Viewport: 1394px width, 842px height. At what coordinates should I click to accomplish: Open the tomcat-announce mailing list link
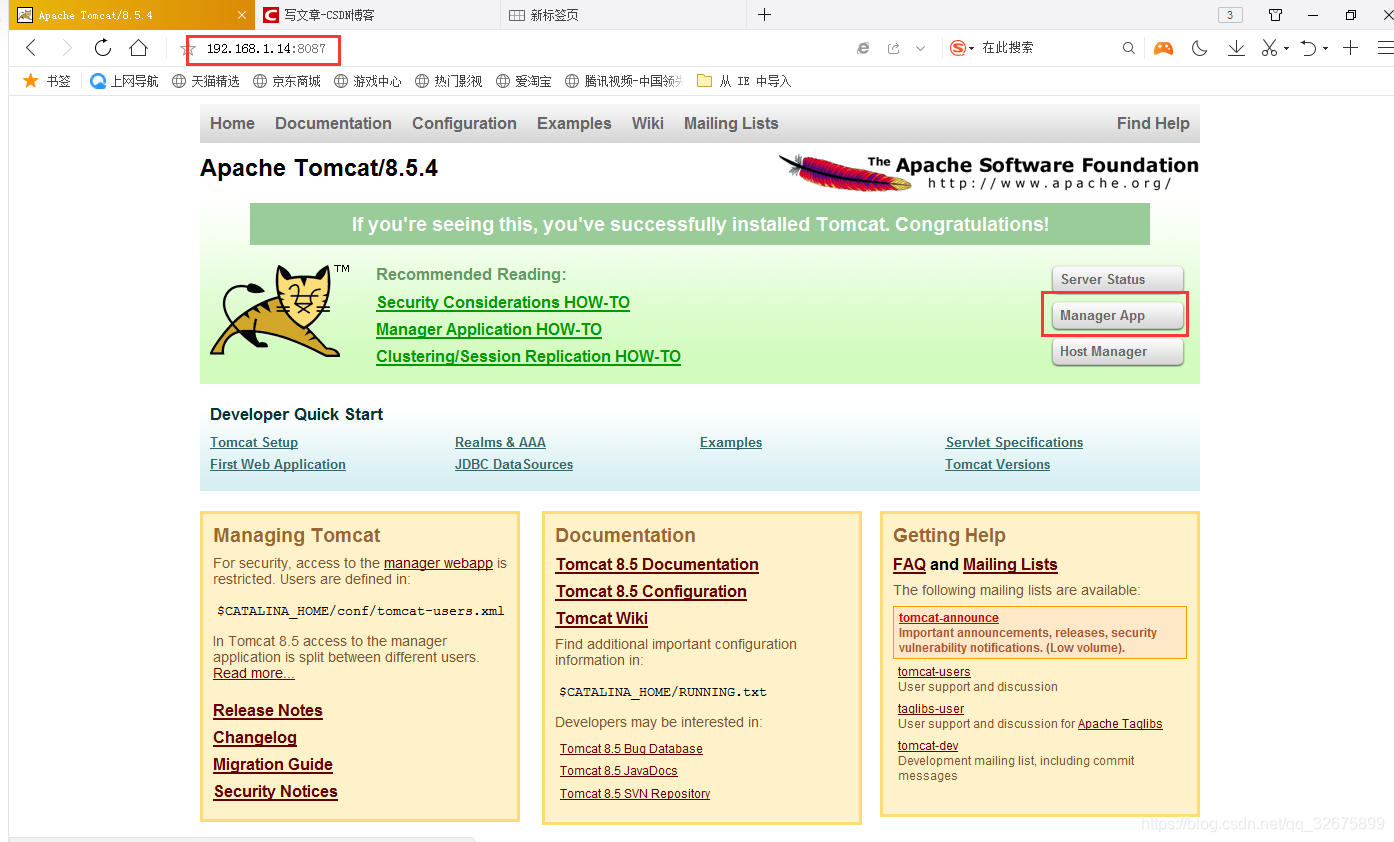948,618
